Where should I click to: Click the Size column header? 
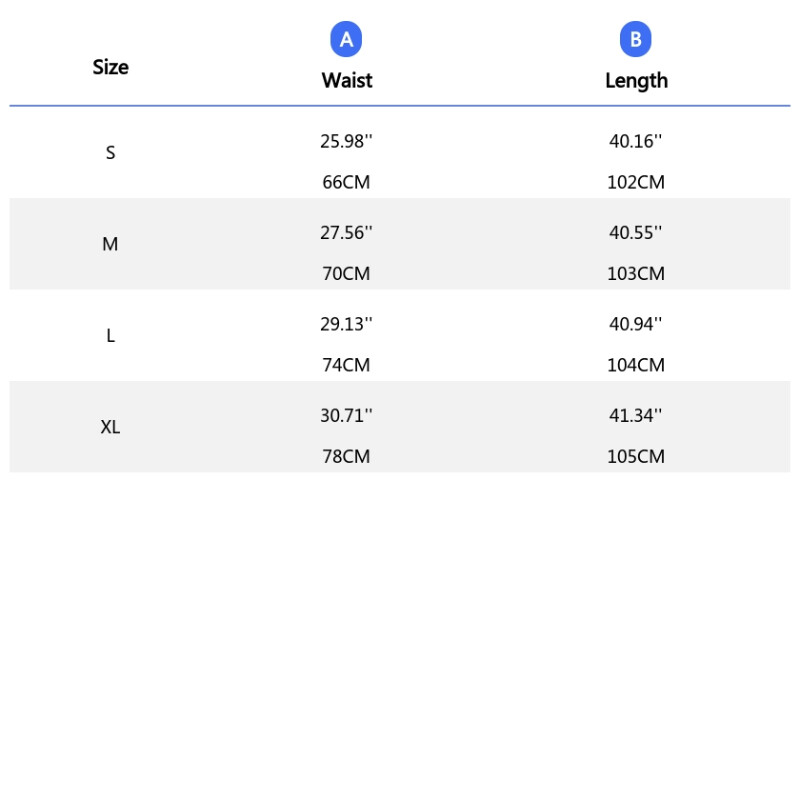tap(110, 67)
